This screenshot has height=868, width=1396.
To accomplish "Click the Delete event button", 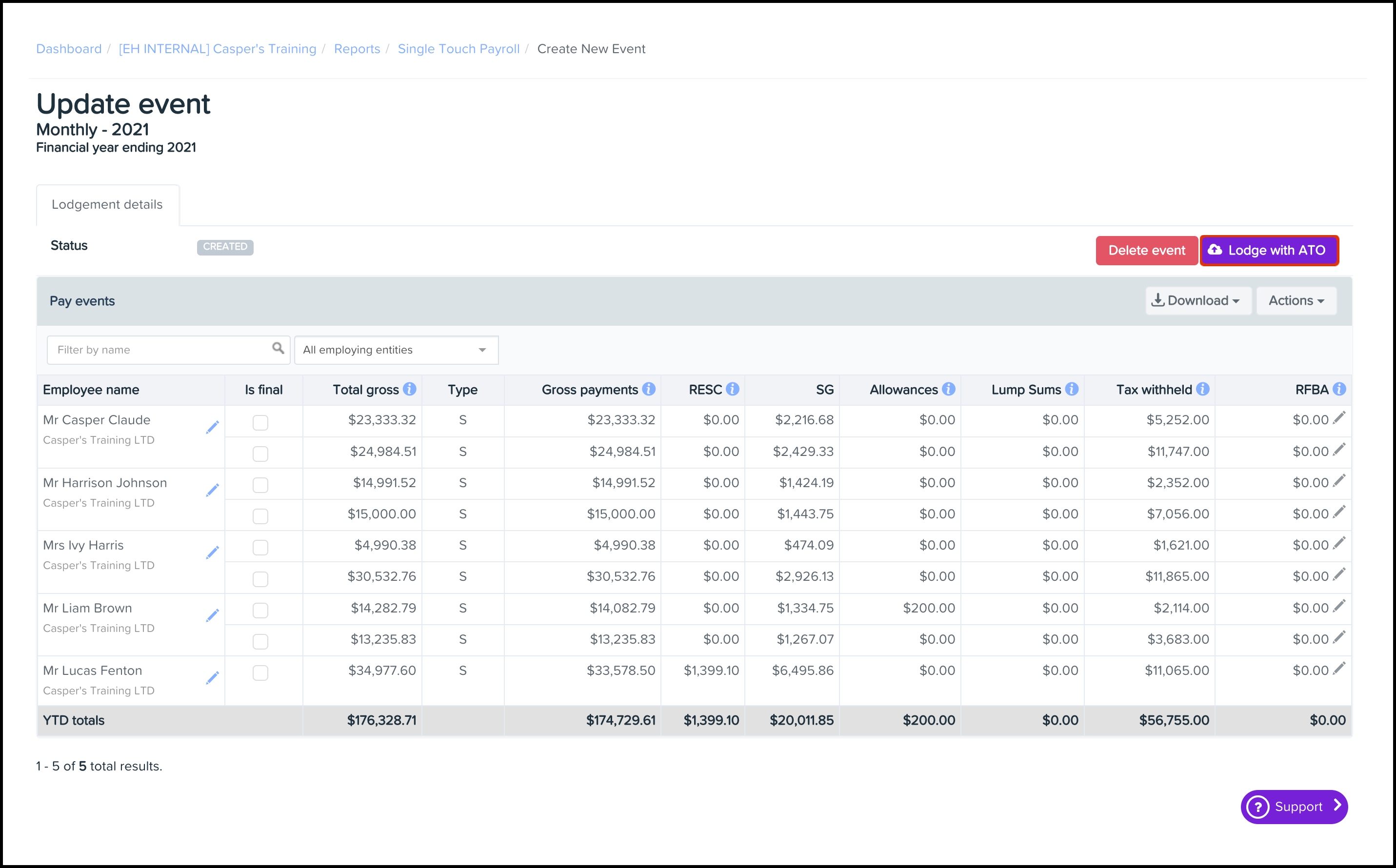I will pos(1146,250).
